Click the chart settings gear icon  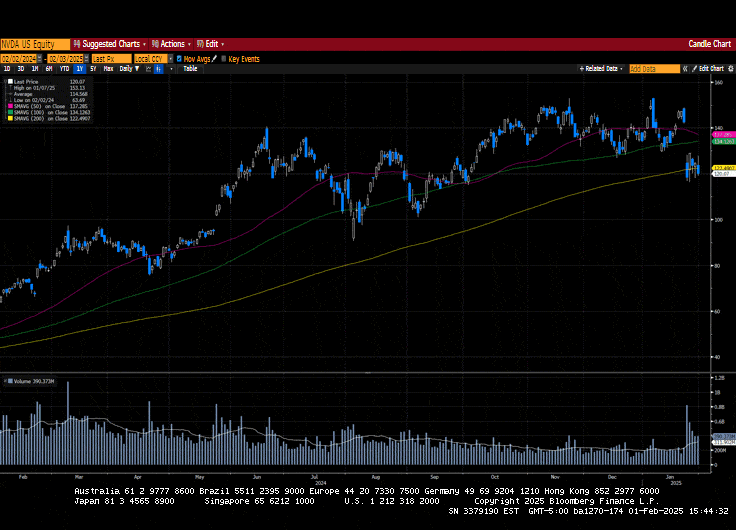click(x=729, y=68)
